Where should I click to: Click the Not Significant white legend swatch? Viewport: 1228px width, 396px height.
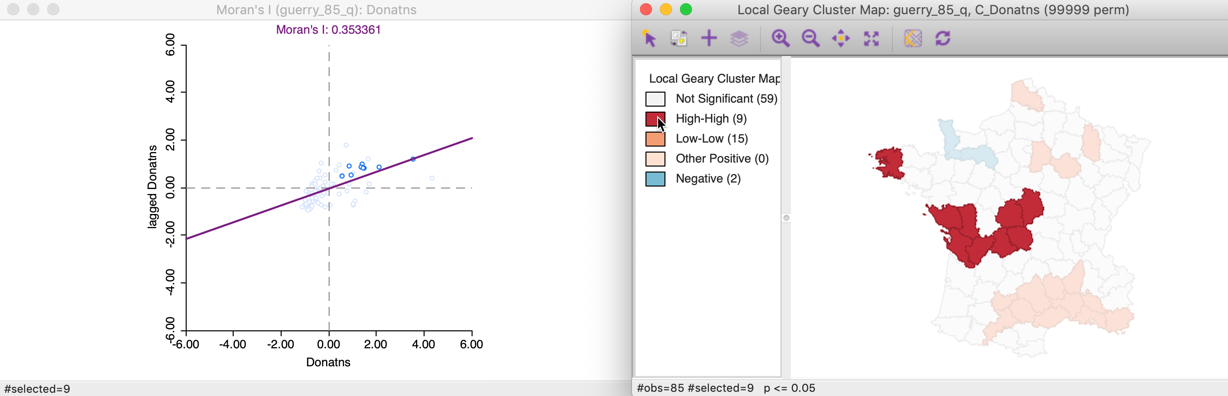[655, 99]
